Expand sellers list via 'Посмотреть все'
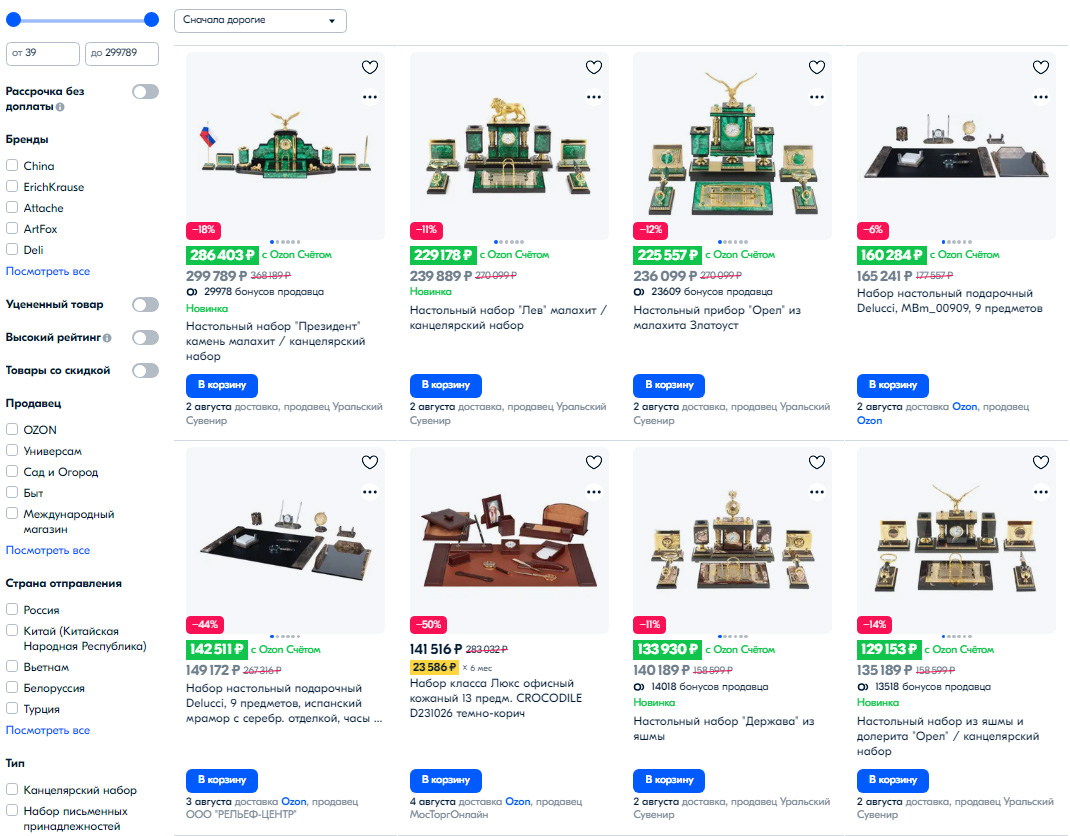The width and height of the screenshot is (1070, 836). tap(48, 550)
